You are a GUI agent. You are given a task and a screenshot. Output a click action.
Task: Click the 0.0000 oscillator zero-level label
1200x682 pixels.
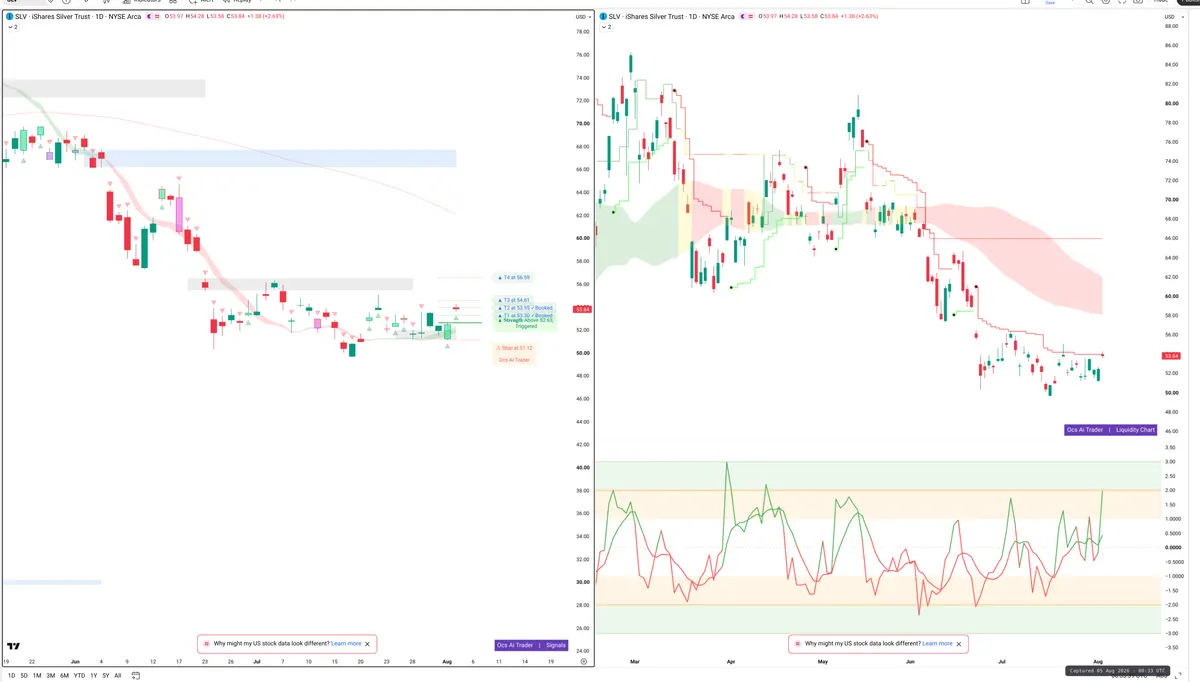pyautogui.click(x=1172, y=547)
